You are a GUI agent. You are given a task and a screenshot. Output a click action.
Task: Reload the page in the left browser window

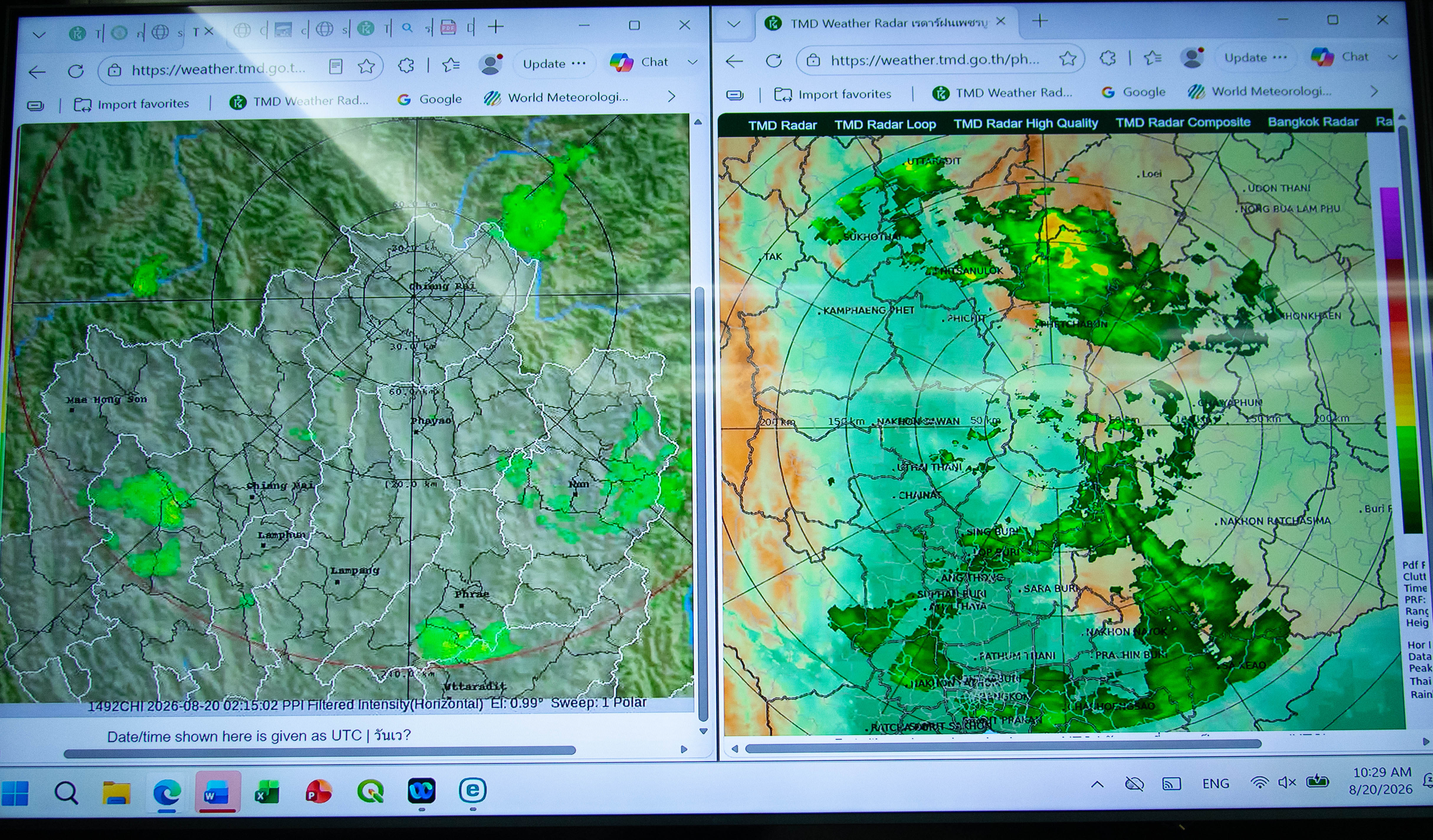75,71
